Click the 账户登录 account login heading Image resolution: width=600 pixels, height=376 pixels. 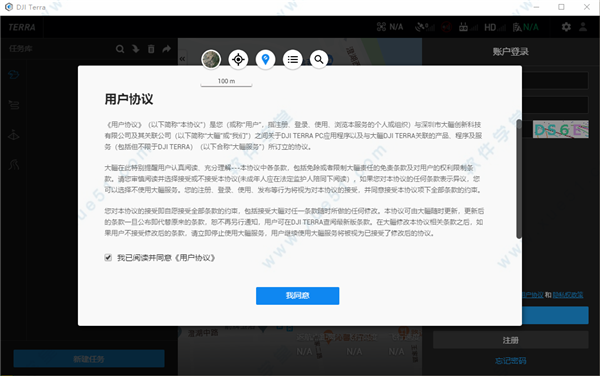(x=510, y=52)
